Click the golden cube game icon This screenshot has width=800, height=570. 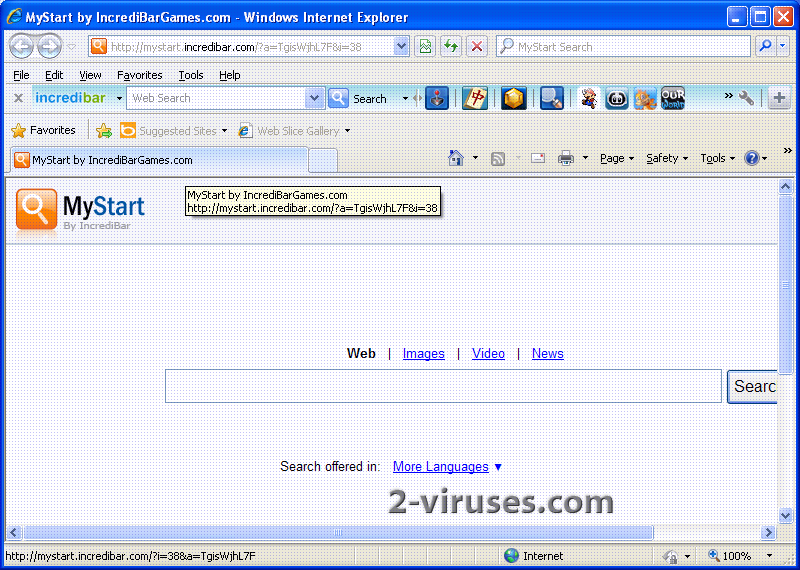tap(513, 98)
